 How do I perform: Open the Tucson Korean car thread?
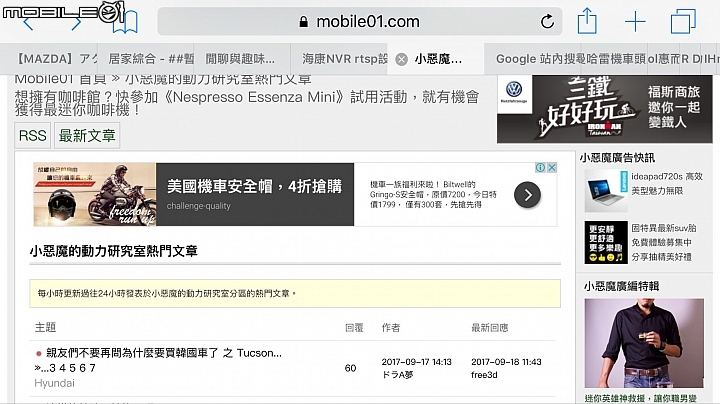(164, 353)
